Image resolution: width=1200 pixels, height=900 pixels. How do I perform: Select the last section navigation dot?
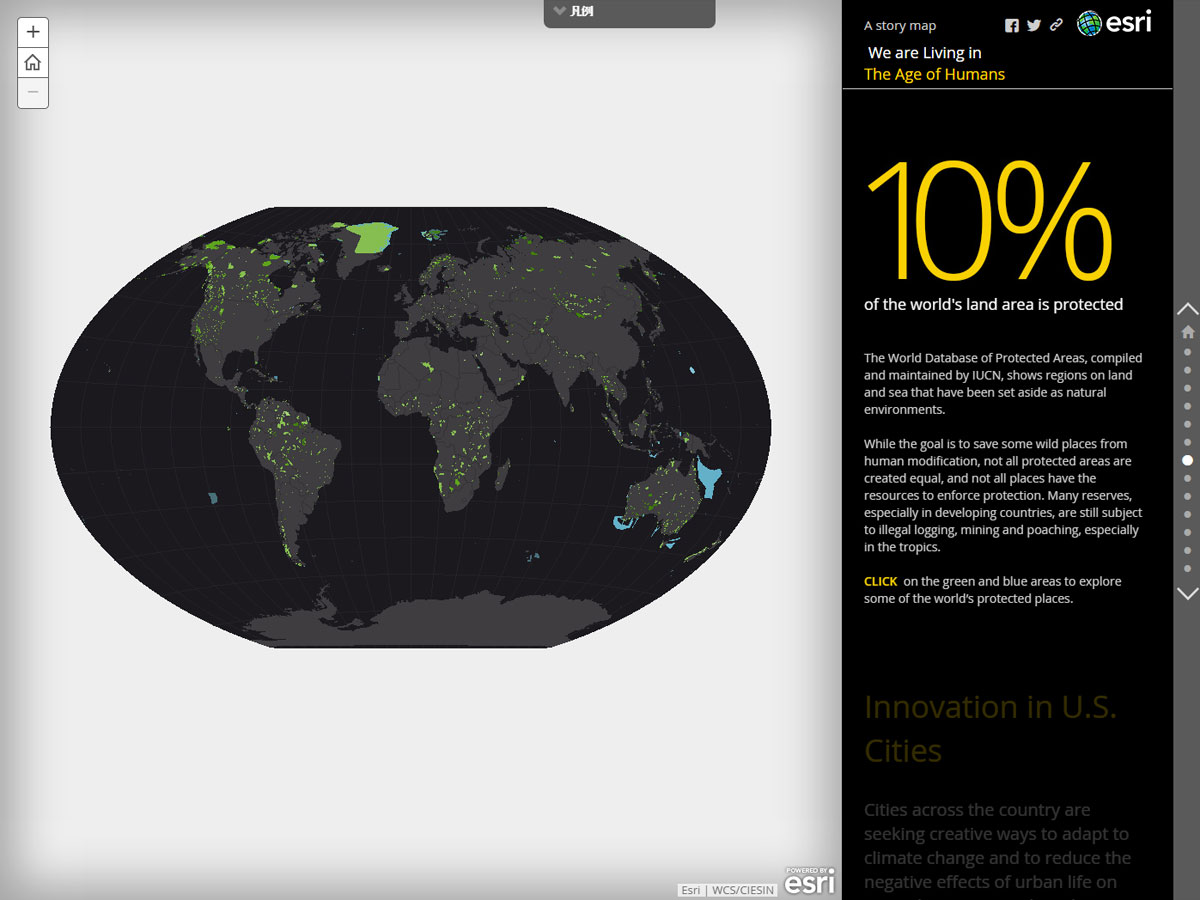pos(1187,568)
